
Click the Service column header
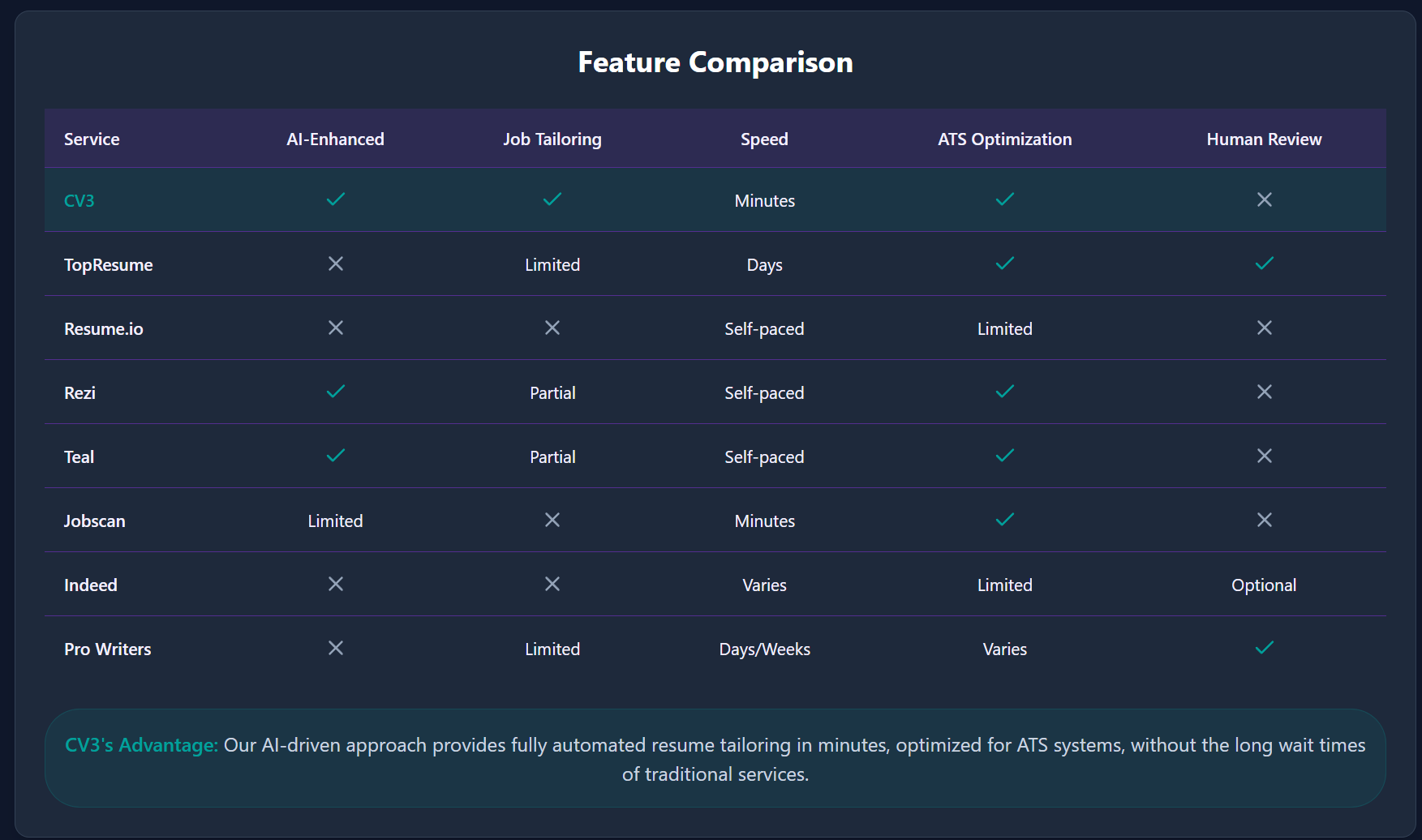pyautogui.click(x=92, y=139)
